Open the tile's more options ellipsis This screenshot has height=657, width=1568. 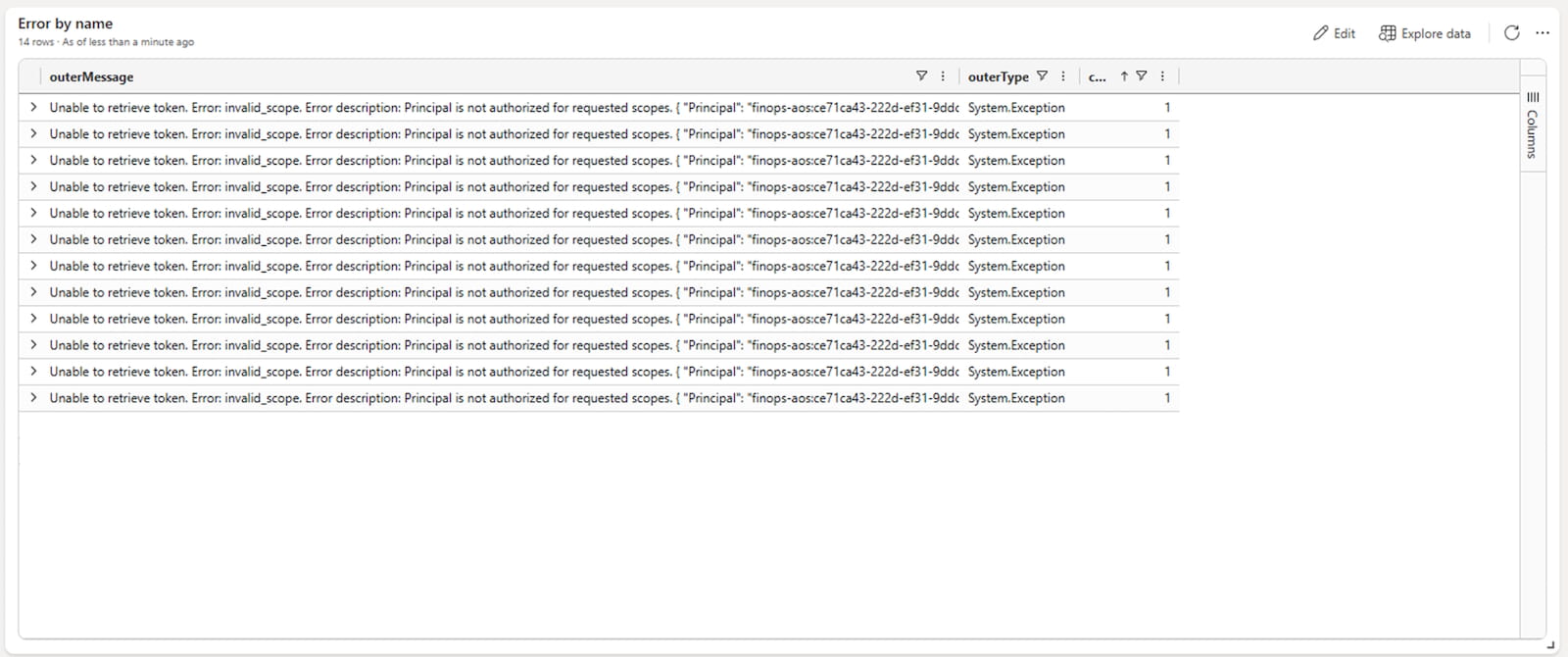coord(1543,33)
